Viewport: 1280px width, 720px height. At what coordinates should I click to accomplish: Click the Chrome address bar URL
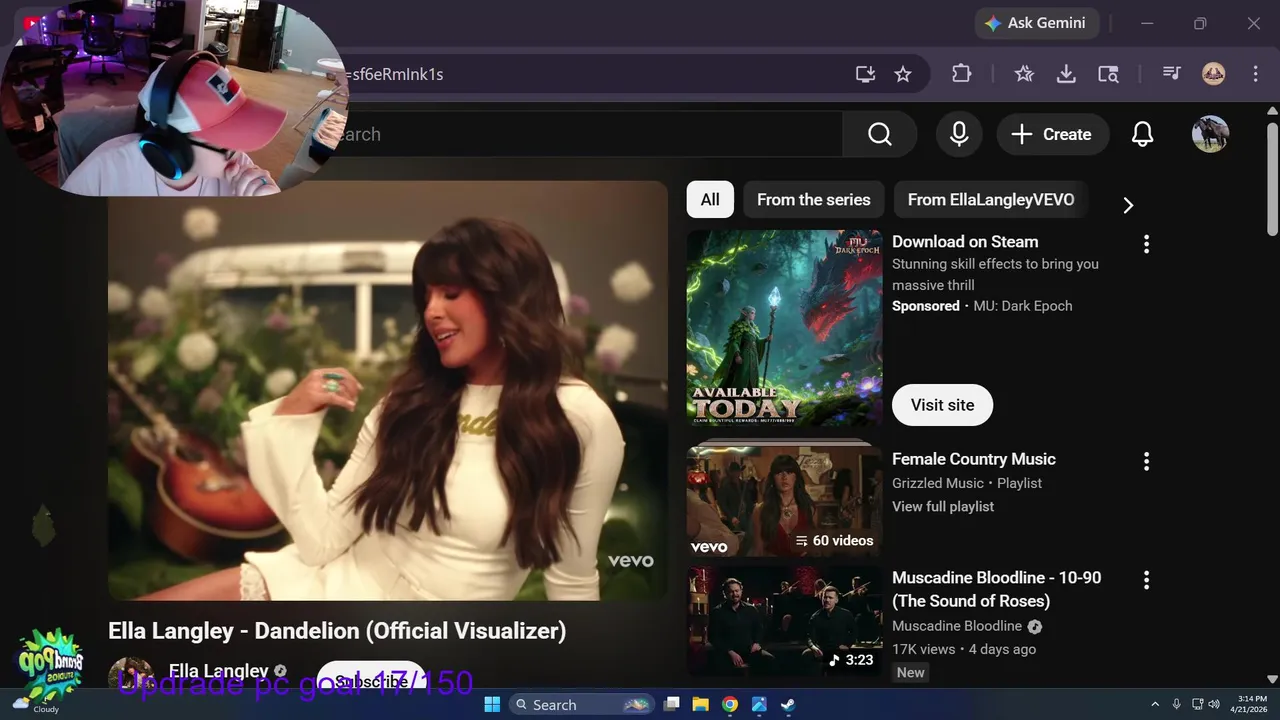click(396, 74)
